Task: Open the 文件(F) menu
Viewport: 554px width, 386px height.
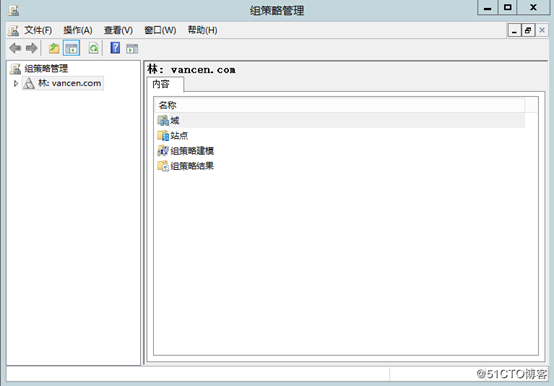Action: (x=38, y=30)
